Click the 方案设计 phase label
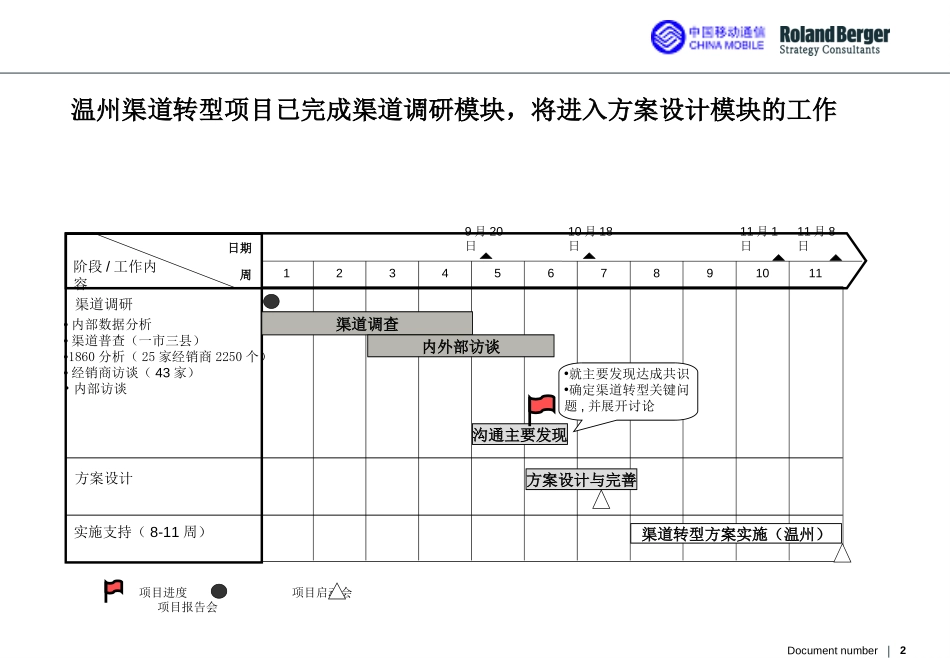Viewport: 950px width, 658px height. (x=104, y=479)
